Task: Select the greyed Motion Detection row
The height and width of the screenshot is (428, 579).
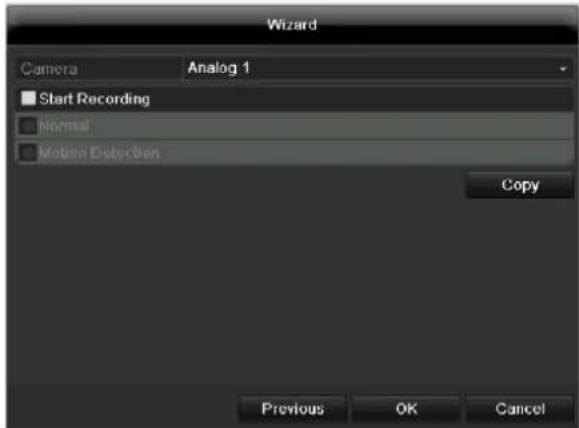Action: pyautogui.click(x=294, y=152)
